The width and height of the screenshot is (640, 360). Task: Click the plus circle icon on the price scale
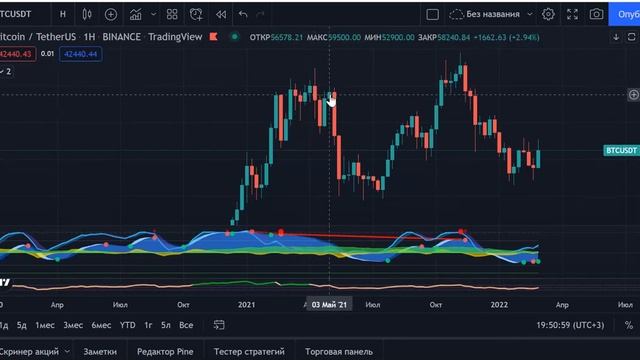633,95
